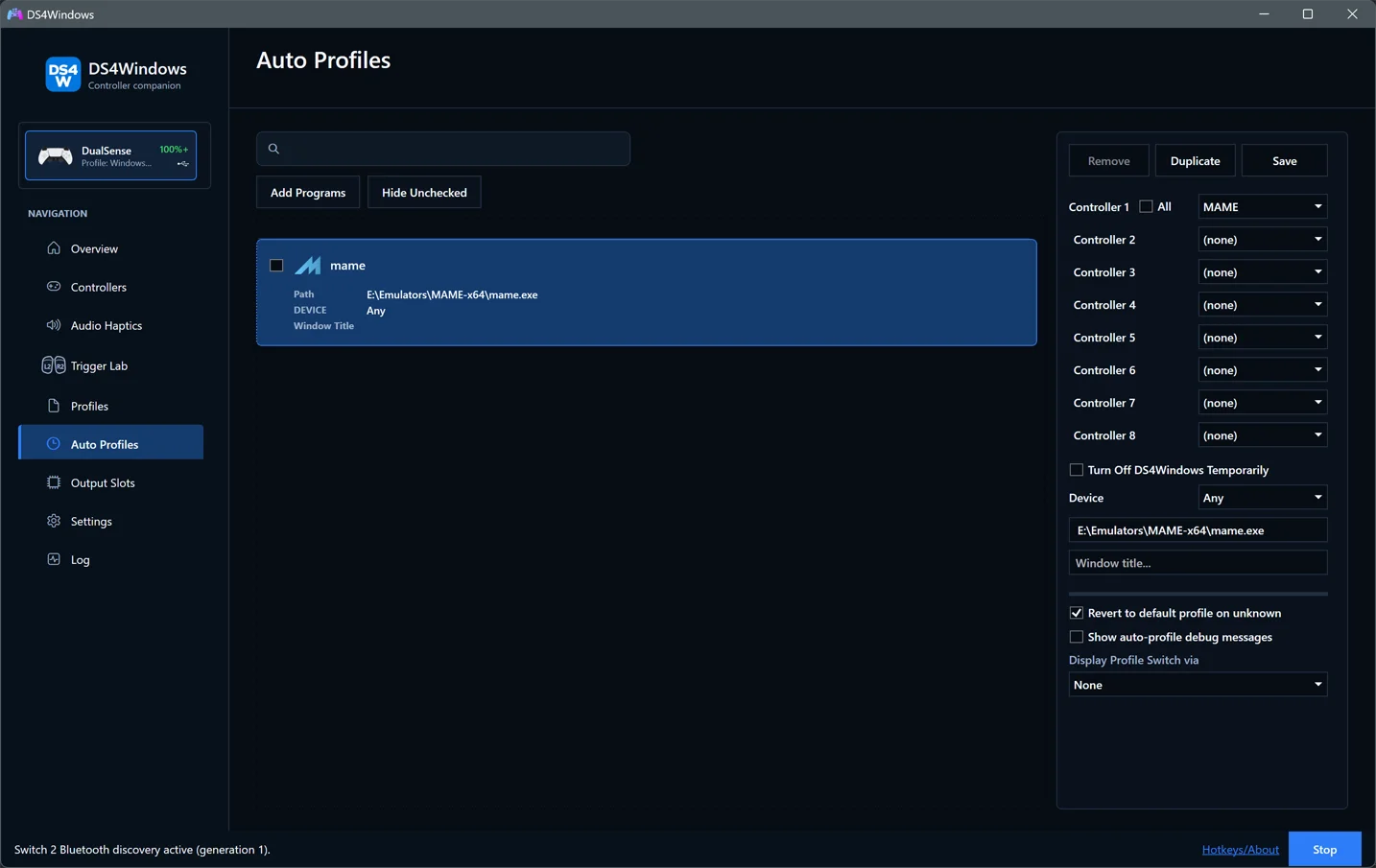Click the Auto Profiles clock icon
Image resolution: width=1376 pixels, height=868 pixels.
tap(54, 444)
